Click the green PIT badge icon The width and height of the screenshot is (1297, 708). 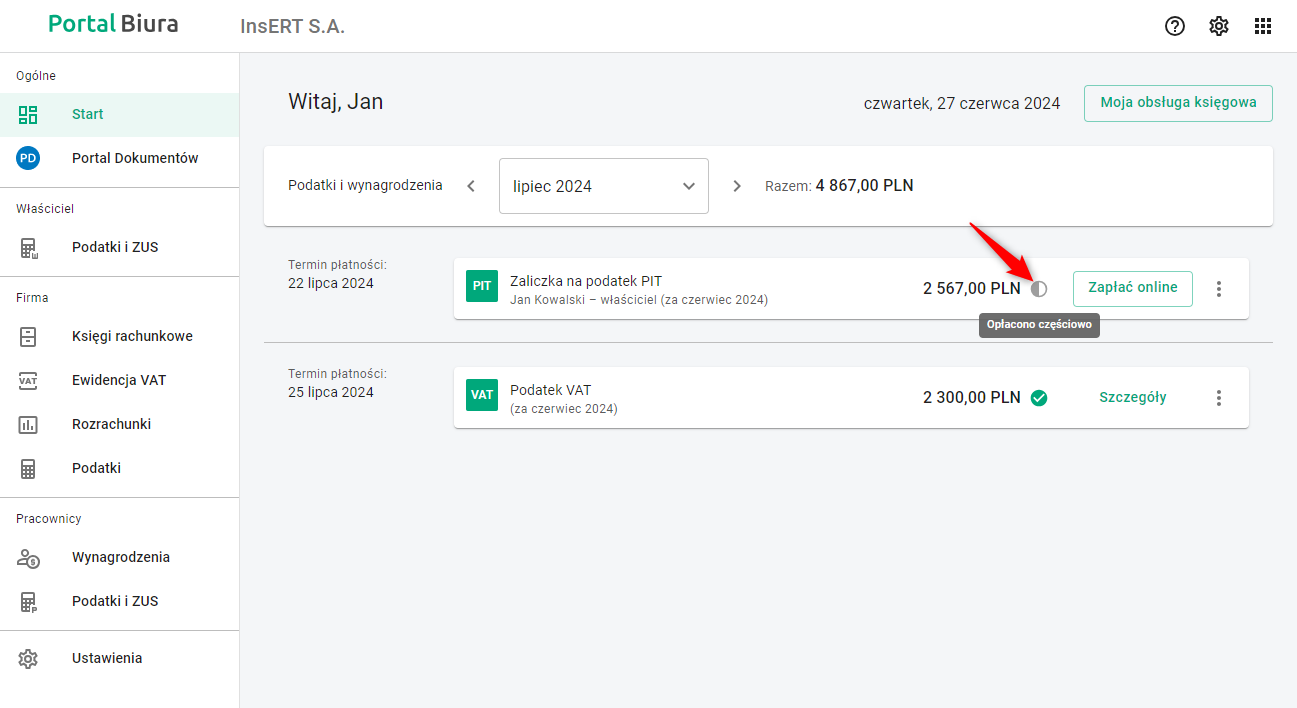point(482,286)
